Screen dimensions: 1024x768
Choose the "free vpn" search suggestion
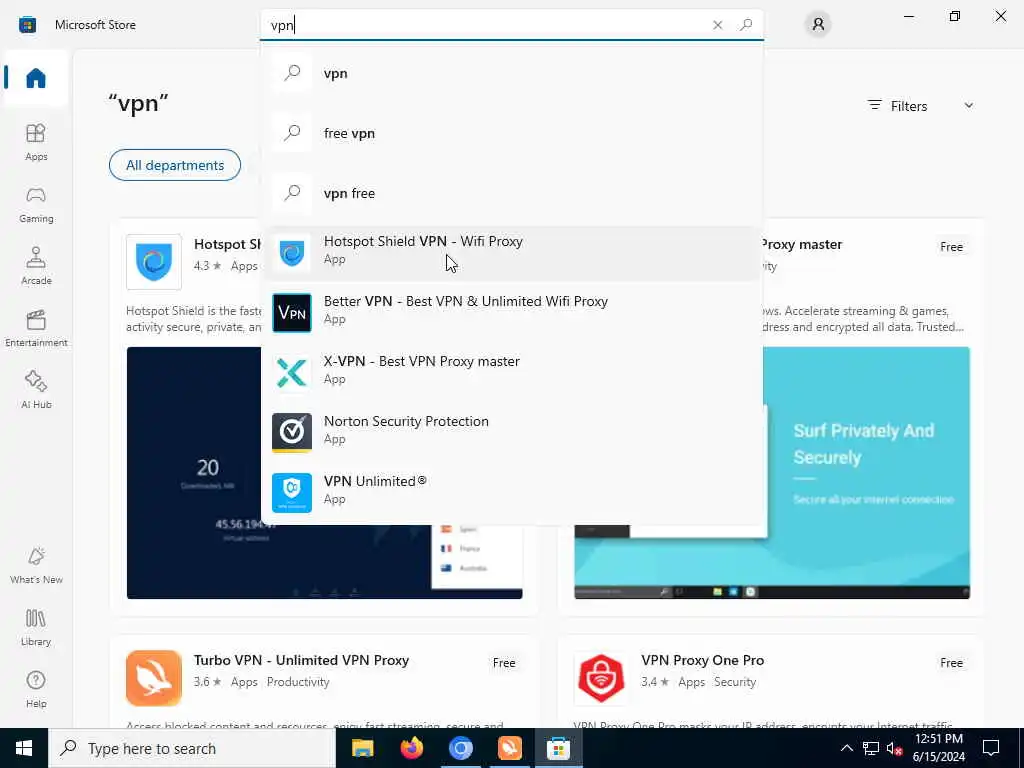click(x=512, y=133)
